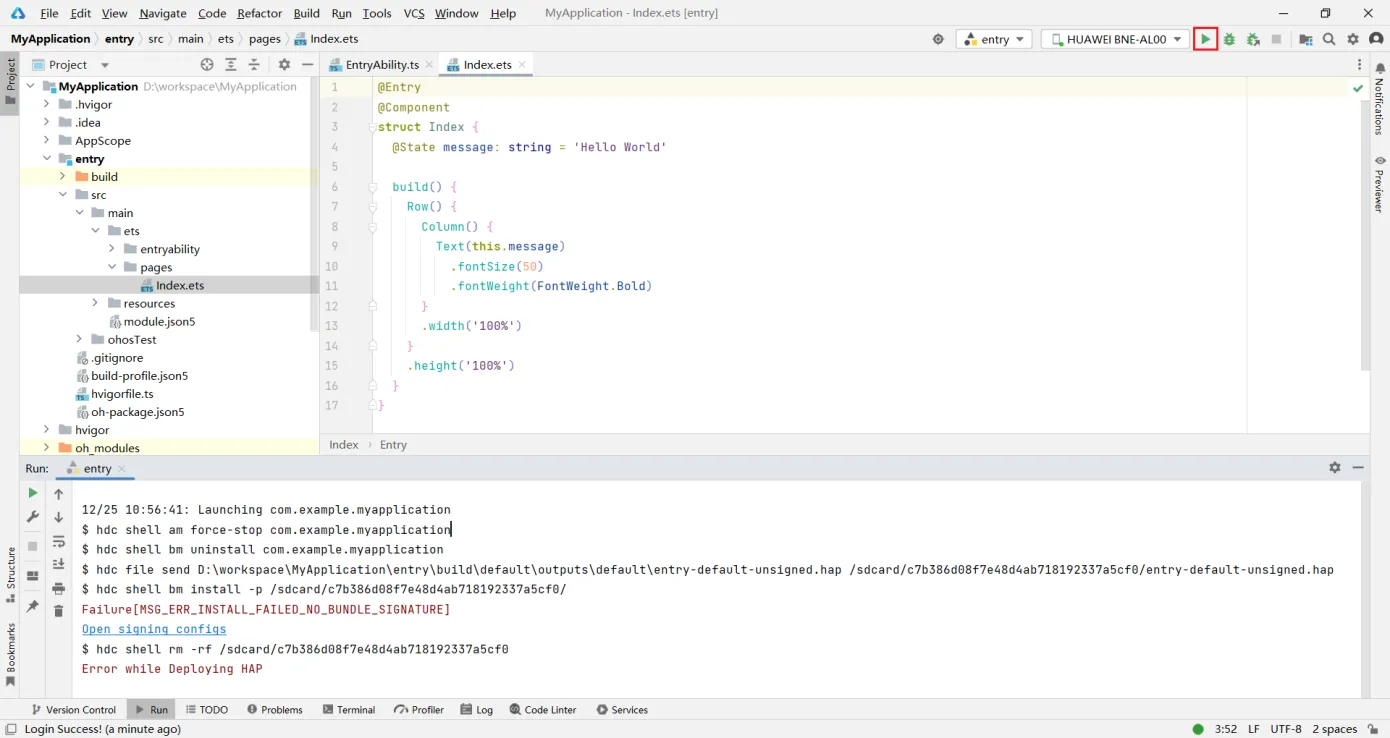The image size is (1390, 738).
Task: Toggle soft-wrap in the Run console
Action: [58, 543]
